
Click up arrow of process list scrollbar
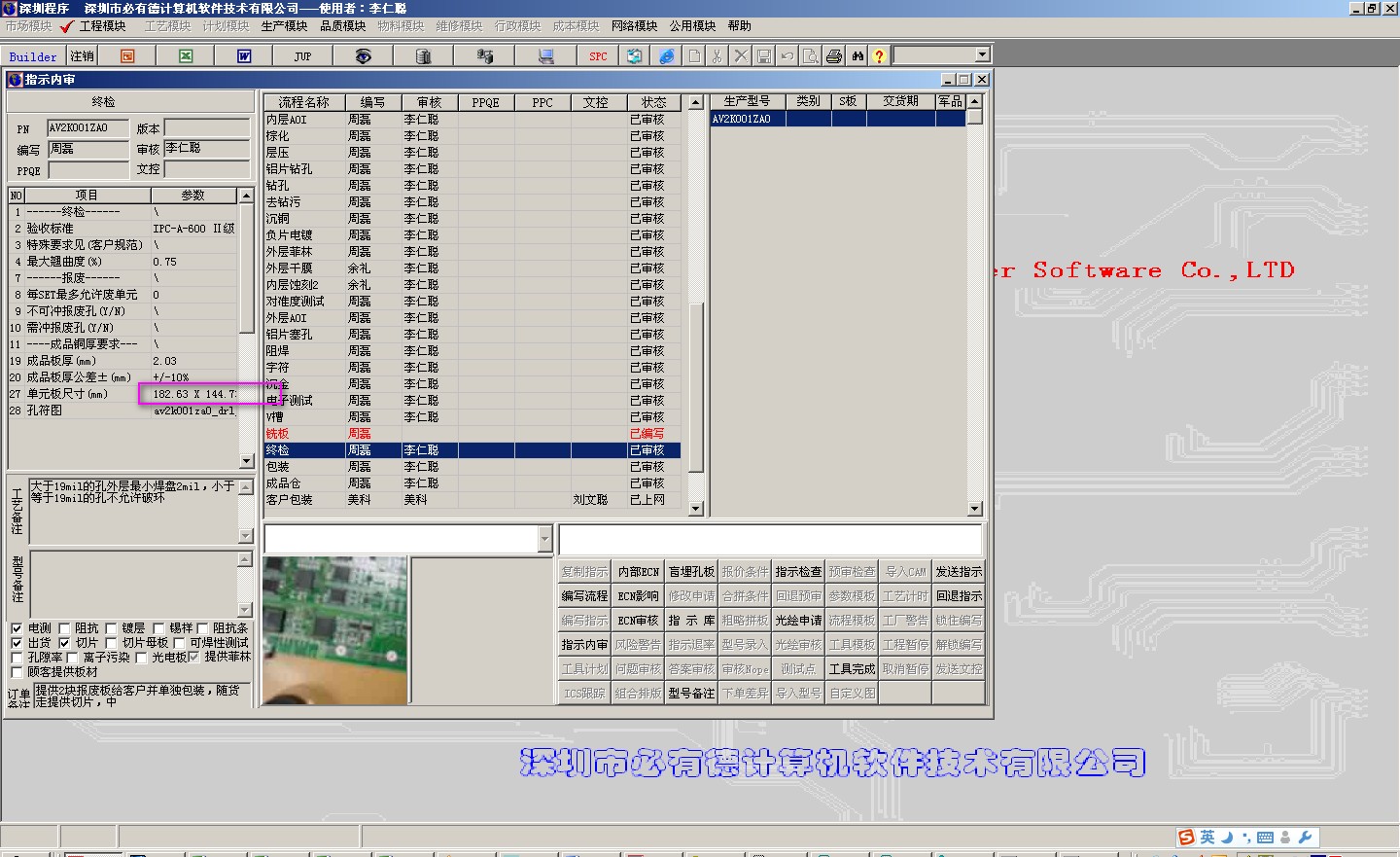point(695,102)
